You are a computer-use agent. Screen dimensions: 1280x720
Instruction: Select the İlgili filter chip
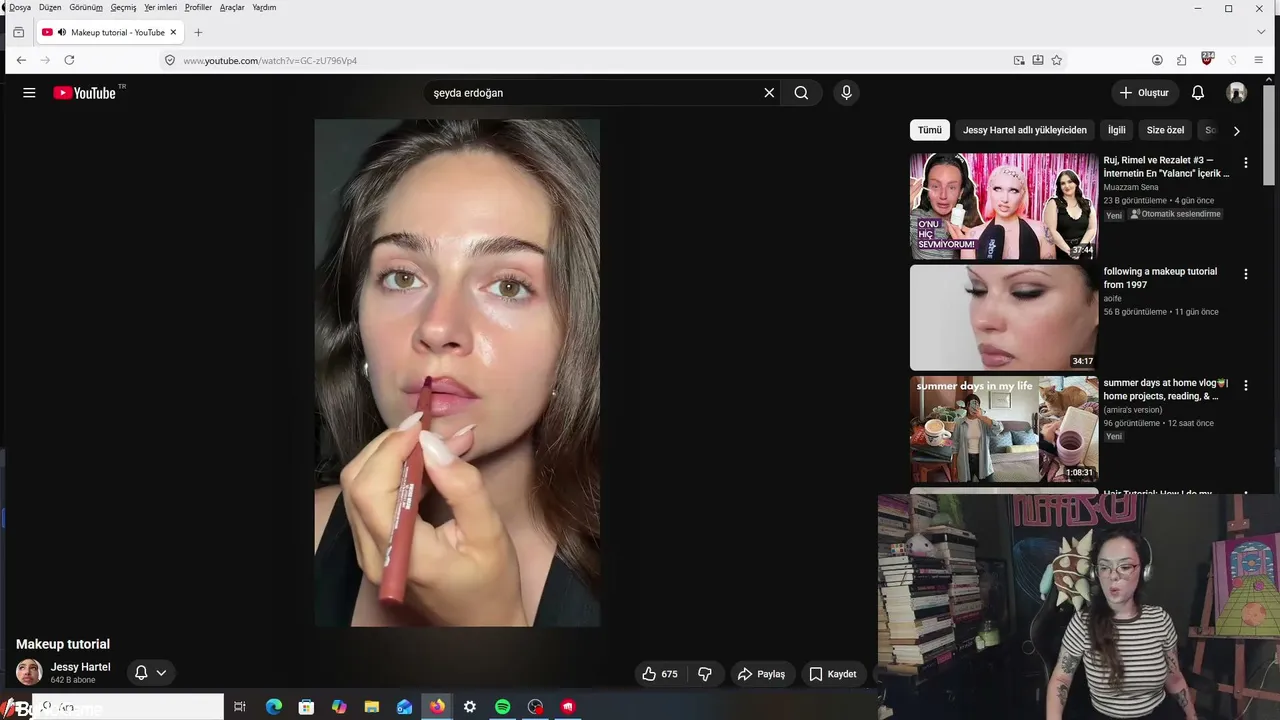point(1117,130)
